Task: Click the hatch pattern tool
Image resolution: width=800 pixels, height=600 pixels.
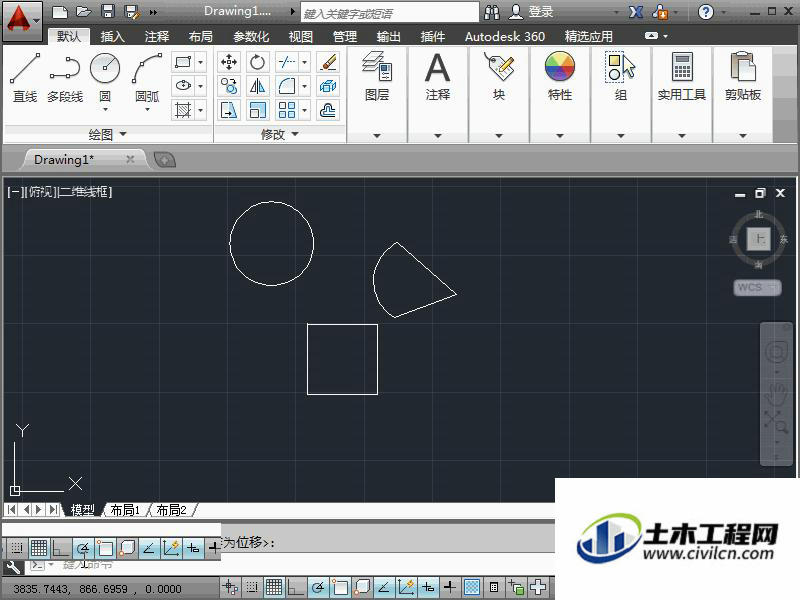Action: pyautogui.click(x=183, y=110)
